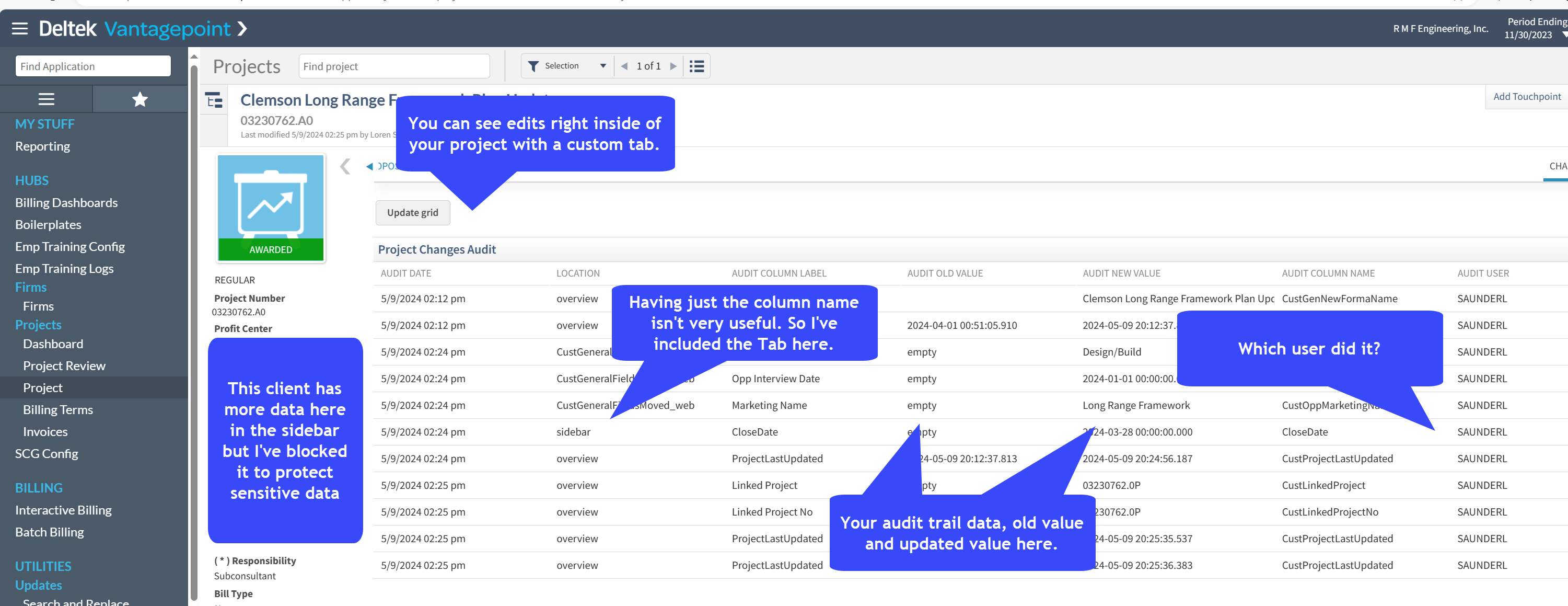Open the project list view icon

pyautogui.click(x=696, y=66)
